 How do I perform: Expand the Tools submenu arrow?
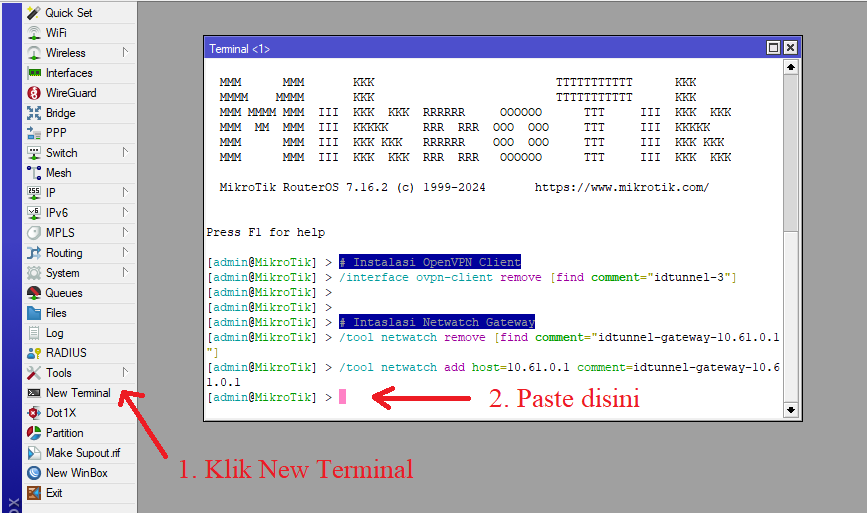[126, 372]
